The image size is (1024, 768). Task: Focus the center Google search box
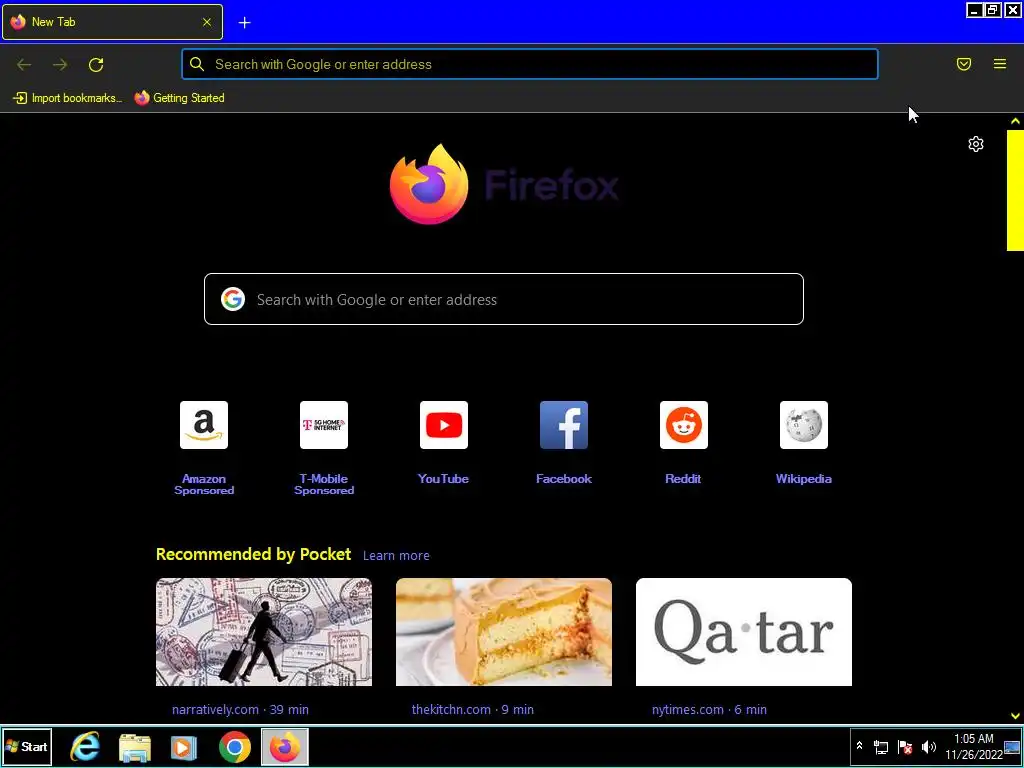[x=504, y=299]
